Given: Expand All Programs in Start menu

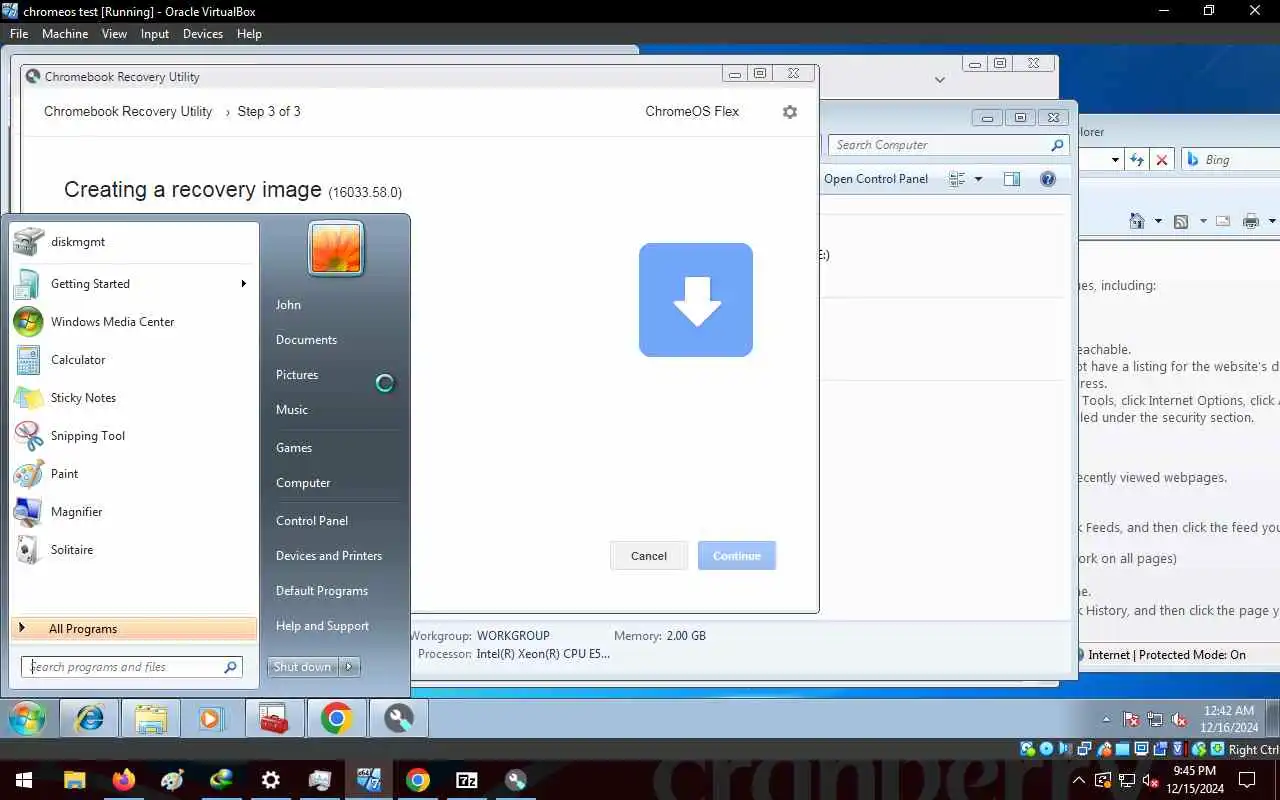Looking at the screenshot, I should point(133,628).
